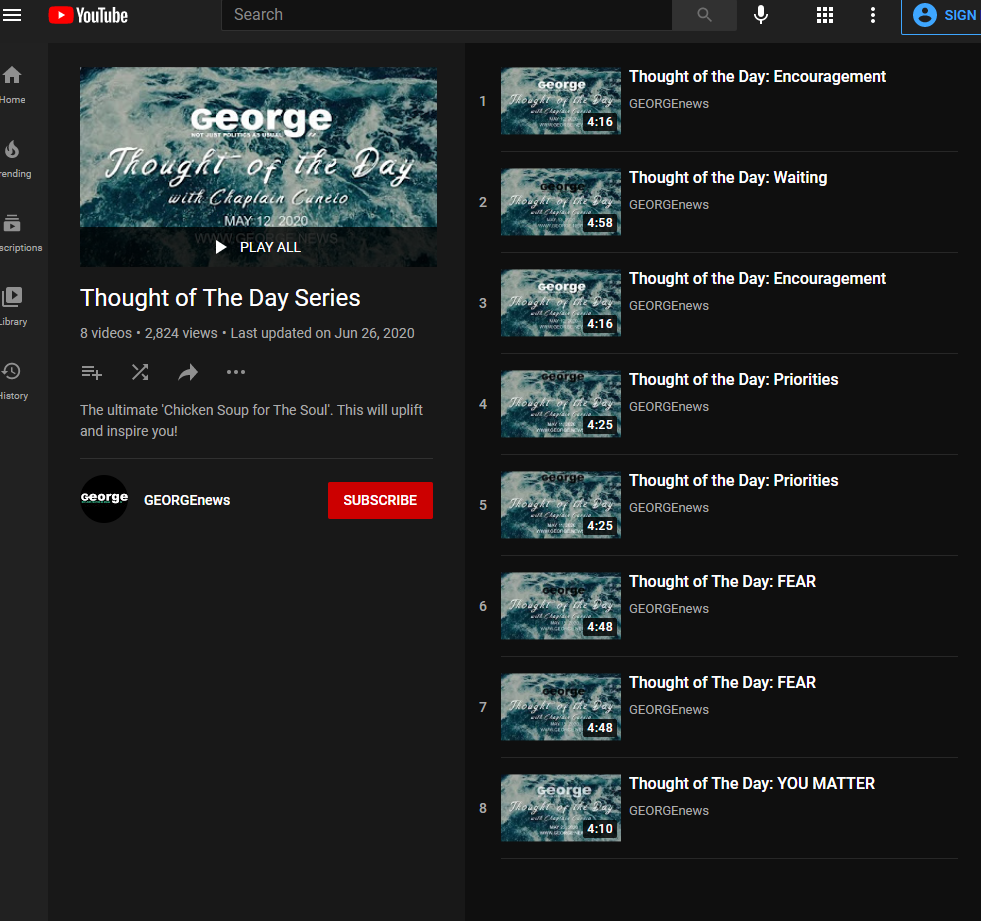Image resolution: width=981 pixels, height=921 pixels.
Task: Click GEORGEnews under YOU MATTER video
Action: [x=669, y=810]
